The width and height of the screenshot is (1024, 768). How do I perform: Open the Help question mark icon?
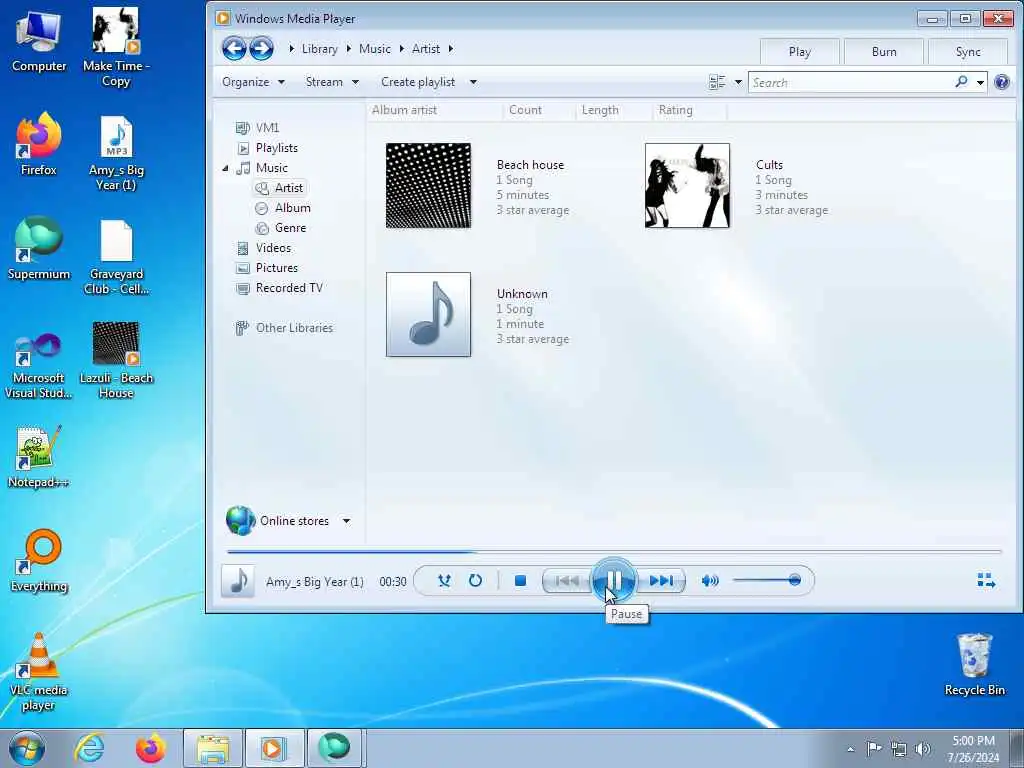(1002, 82)
